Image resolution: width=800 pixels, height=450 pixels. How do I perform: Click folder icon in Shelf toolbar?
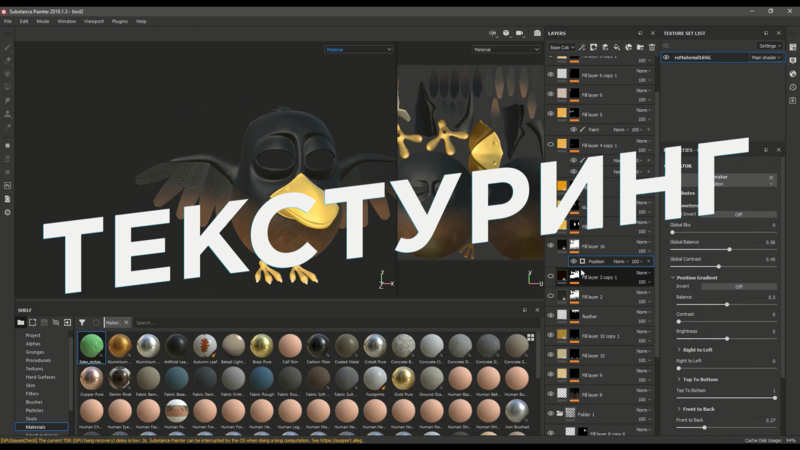(20, 323)
